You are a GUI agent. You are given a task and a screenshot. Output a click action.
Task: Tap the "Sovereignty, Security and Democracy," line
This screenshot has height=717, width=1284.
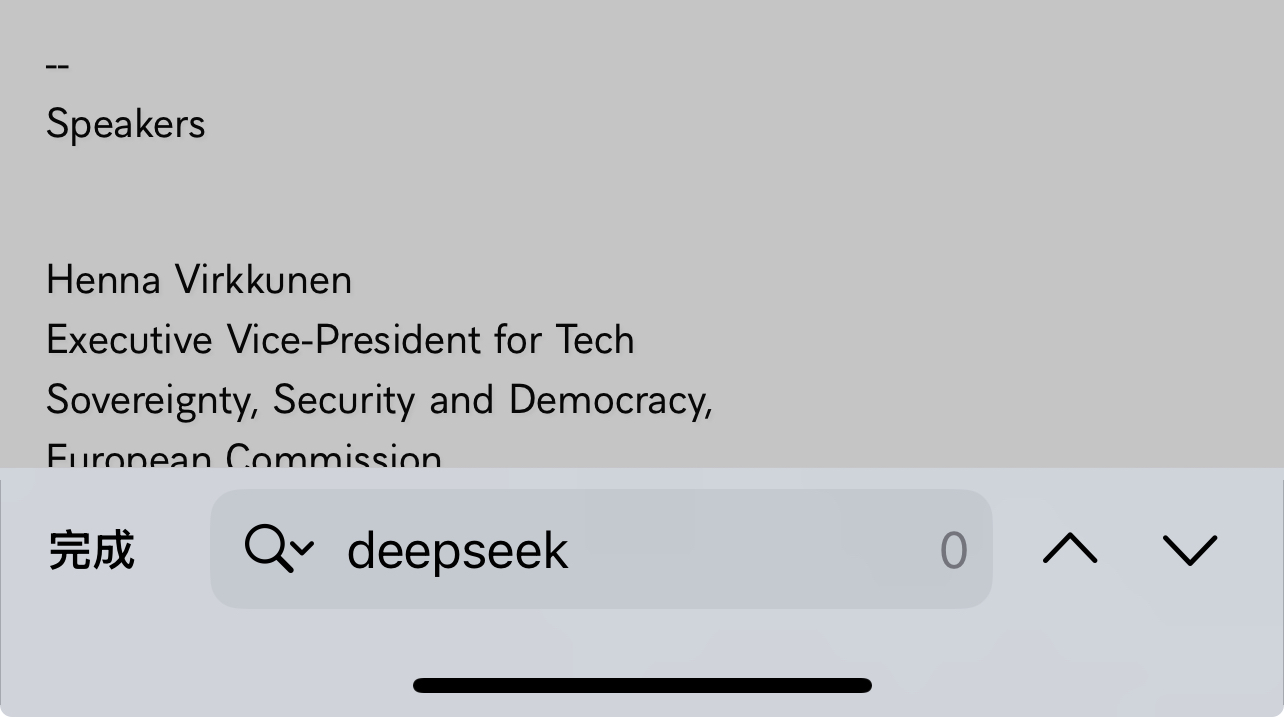pos(379,400)
